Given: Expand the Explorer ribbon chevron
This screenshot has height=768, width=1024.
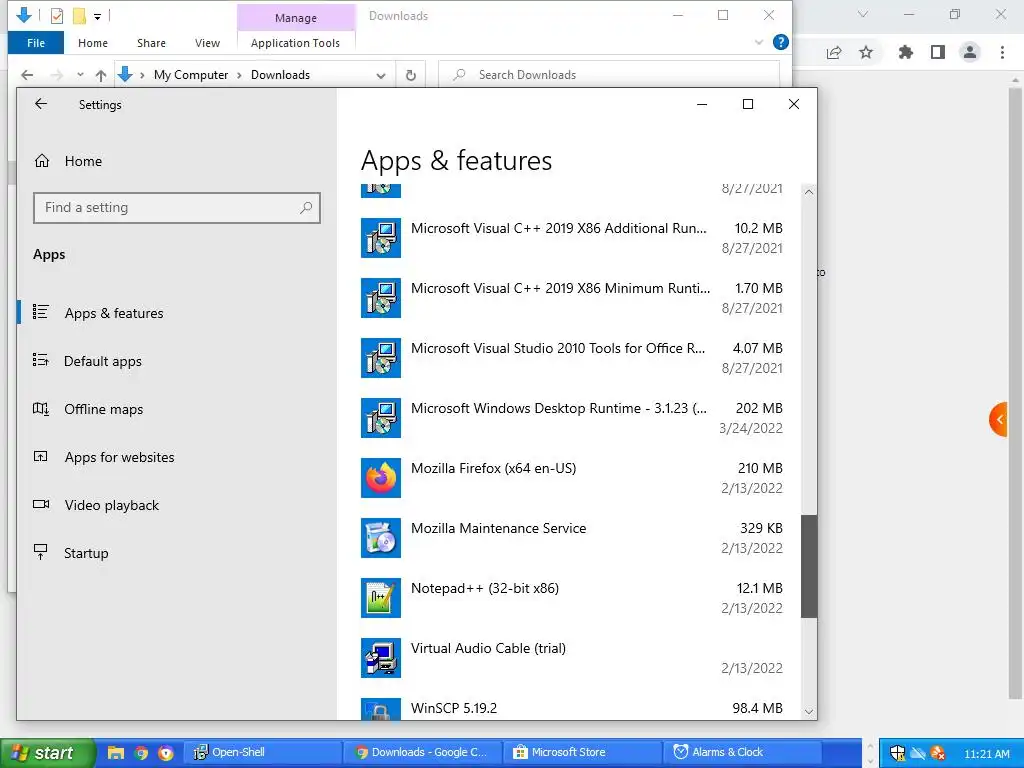Looking at the screenshot, I should point(759,42).
